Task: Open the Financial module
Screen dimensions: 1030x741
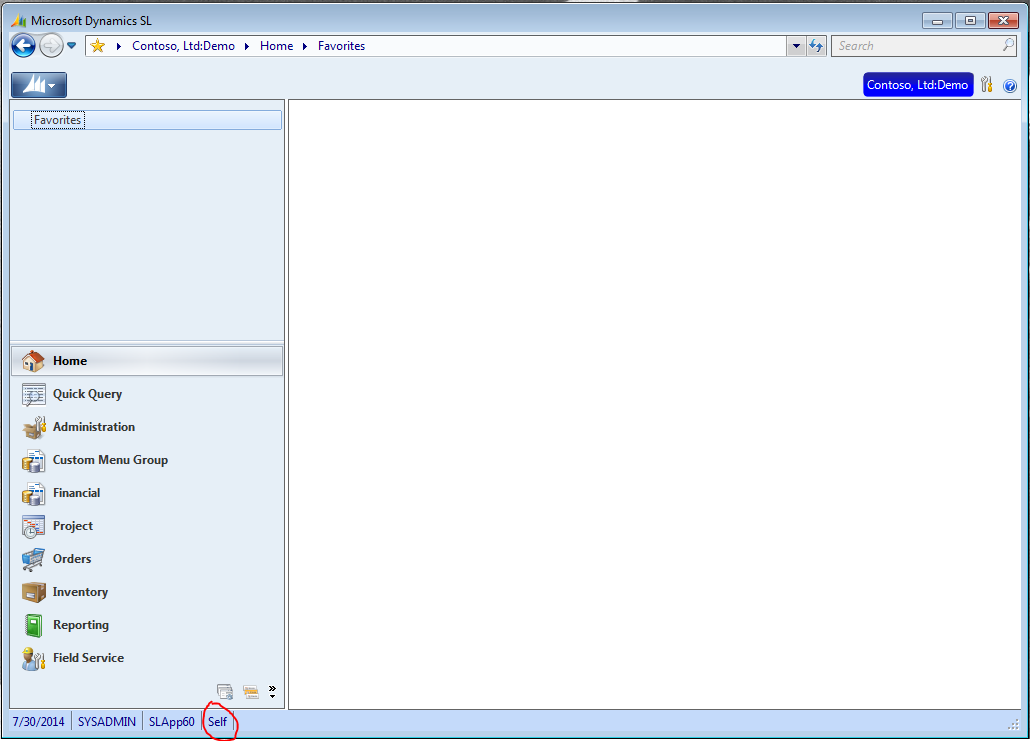Action: point(147,493)
